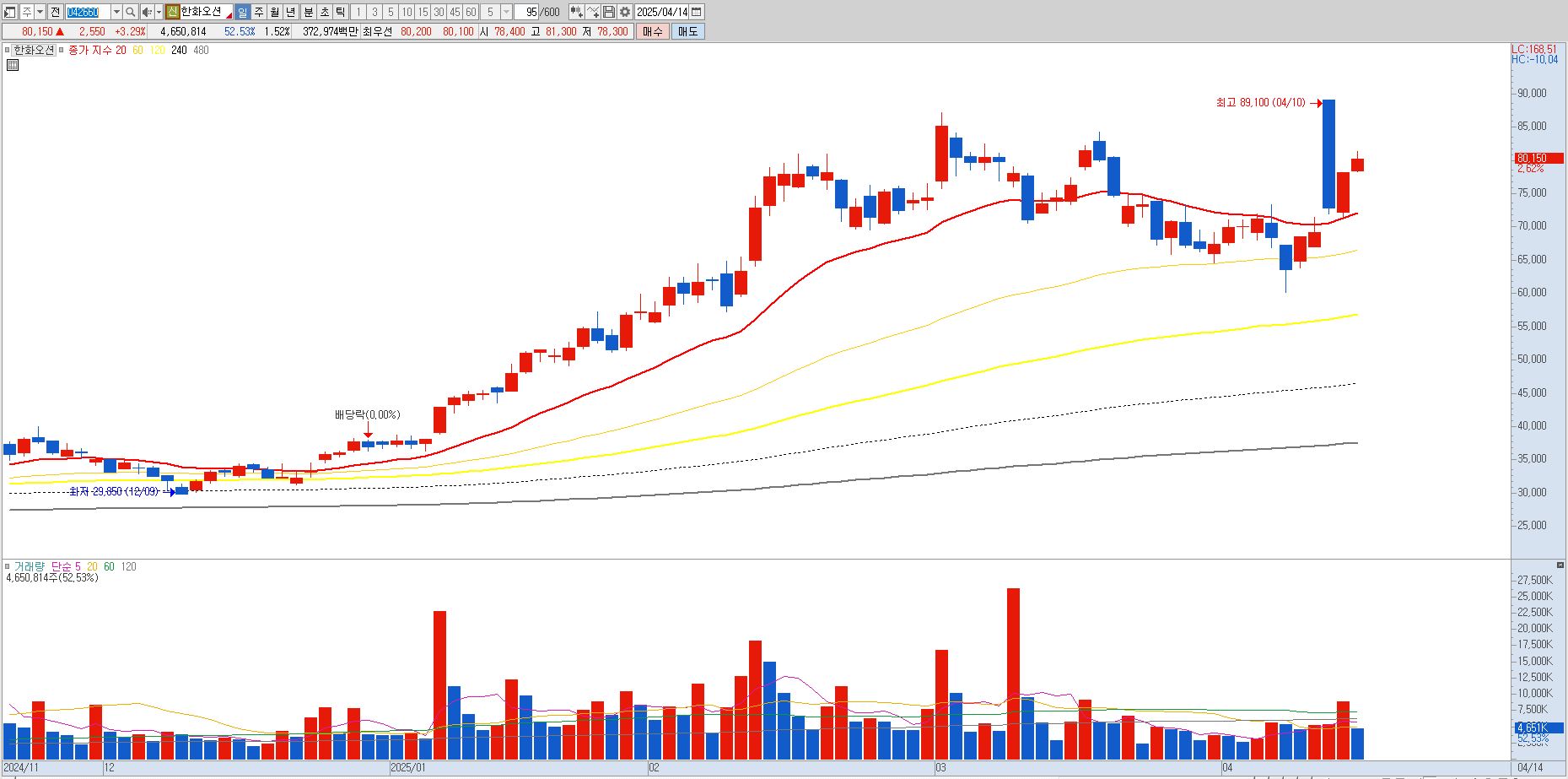The image size is (1568, 779).
Task: Select the daily 일 chart period
Action: click(x=242, y=12)
